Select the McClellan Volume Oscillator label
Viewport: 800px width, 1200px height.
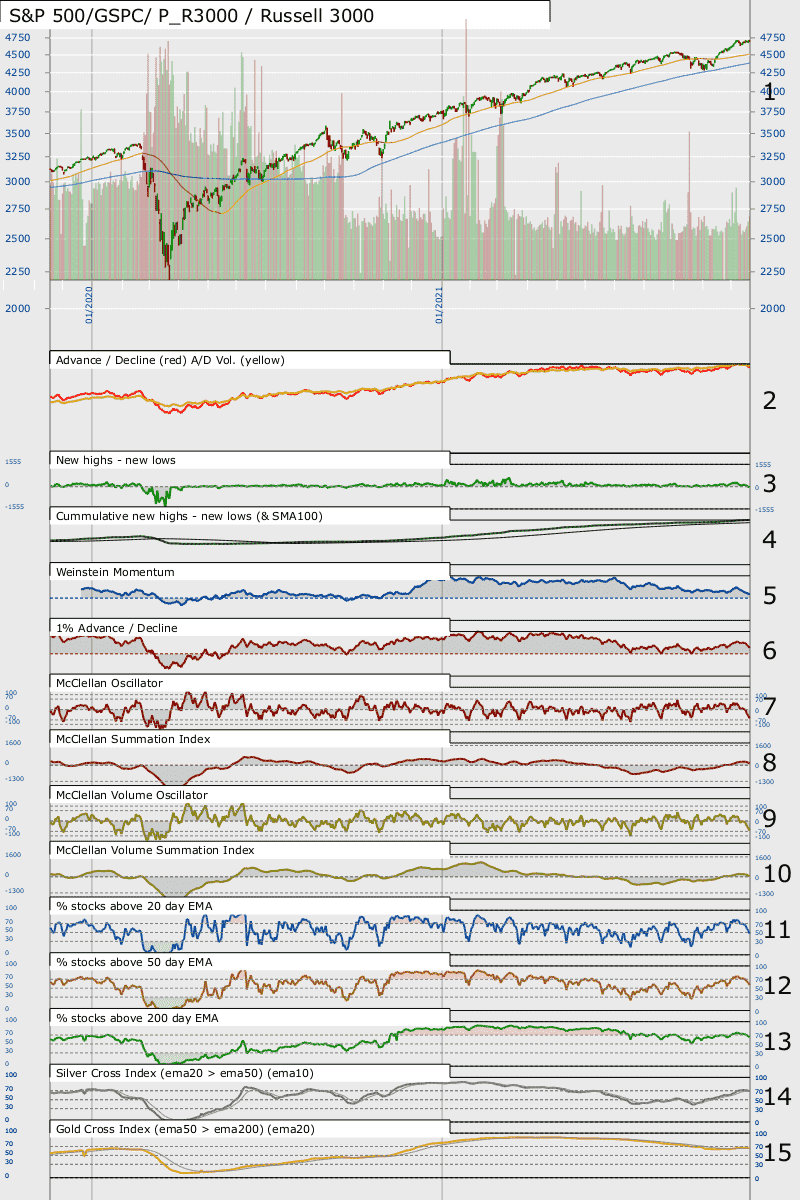click(x=132, y=795)
